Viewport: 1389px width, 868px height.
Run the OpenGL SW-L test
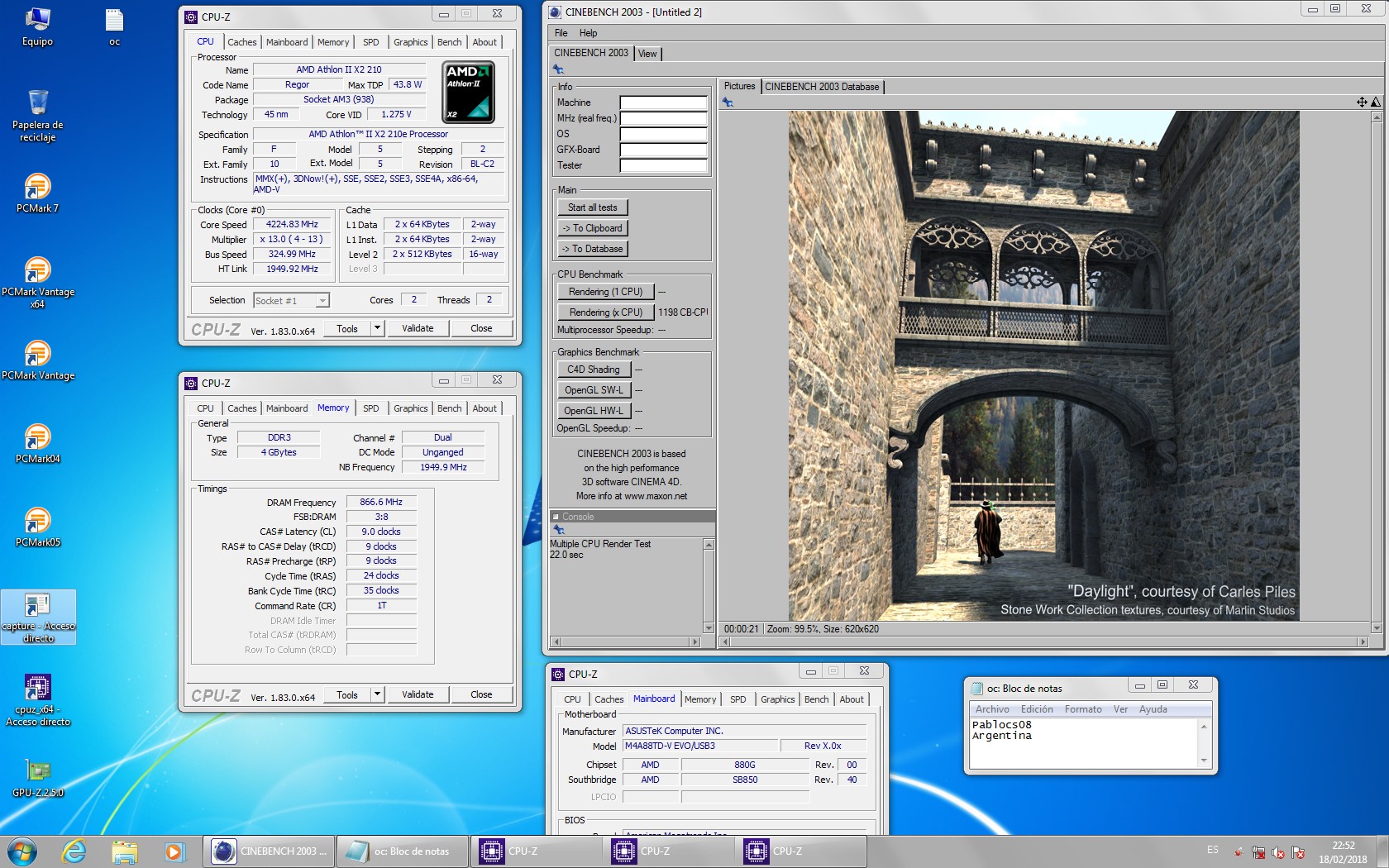pos(594,390)
